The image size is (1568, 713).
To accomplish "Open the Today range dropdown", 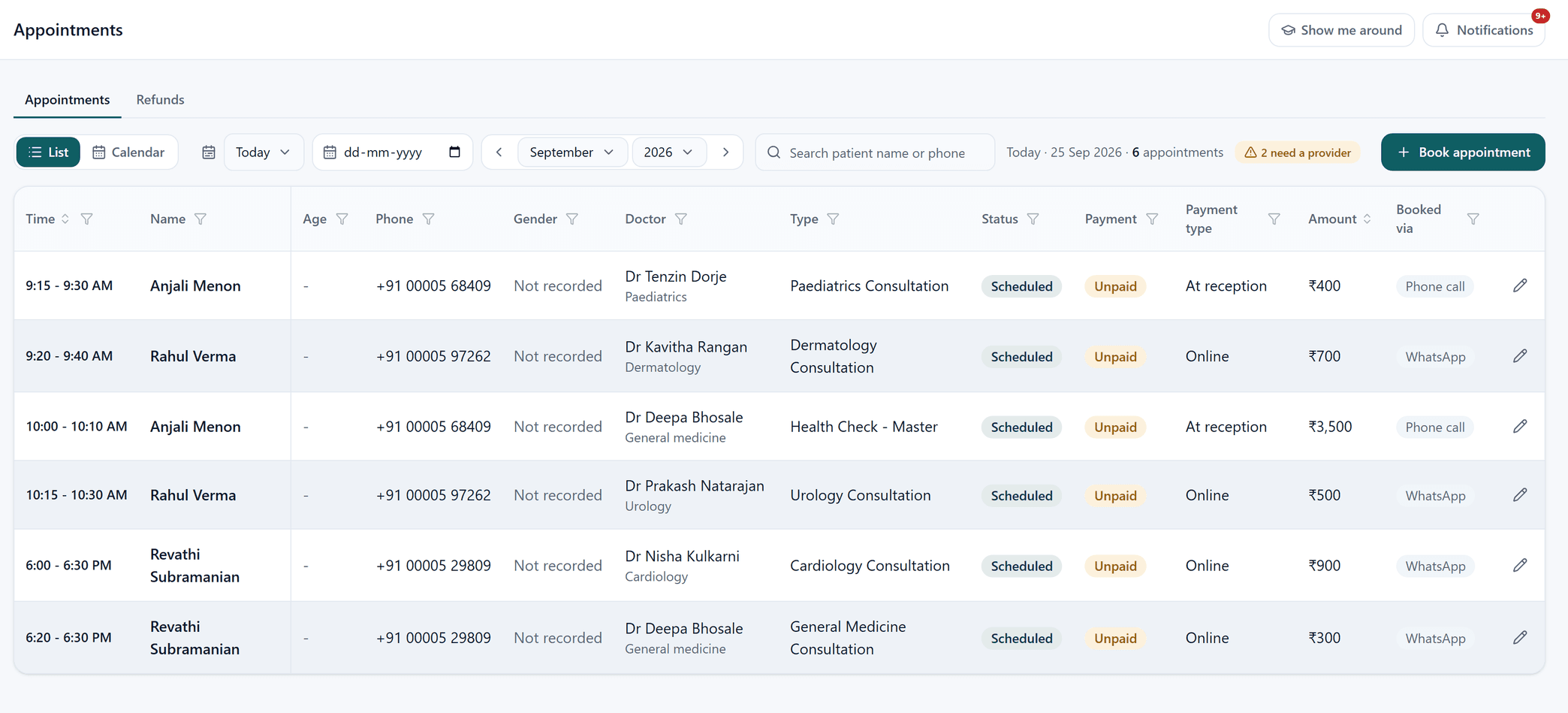I will pos(264,153).
